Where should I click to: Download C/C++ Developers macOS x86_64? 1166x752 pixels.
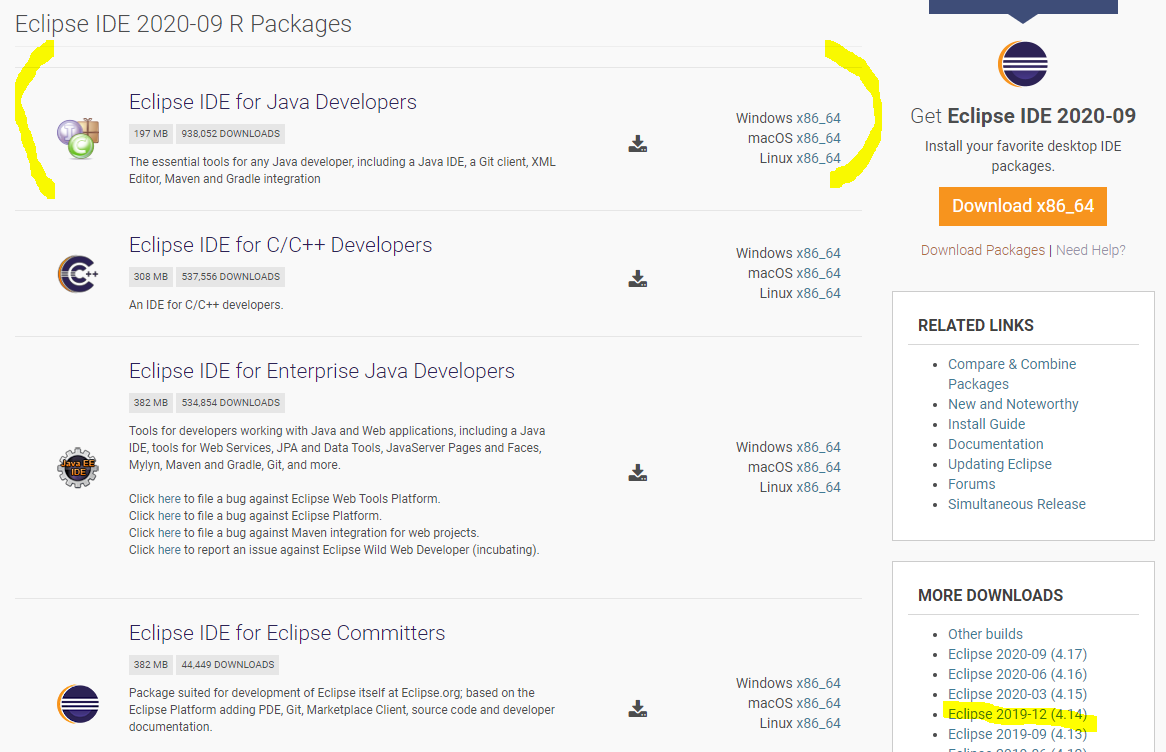818,274
